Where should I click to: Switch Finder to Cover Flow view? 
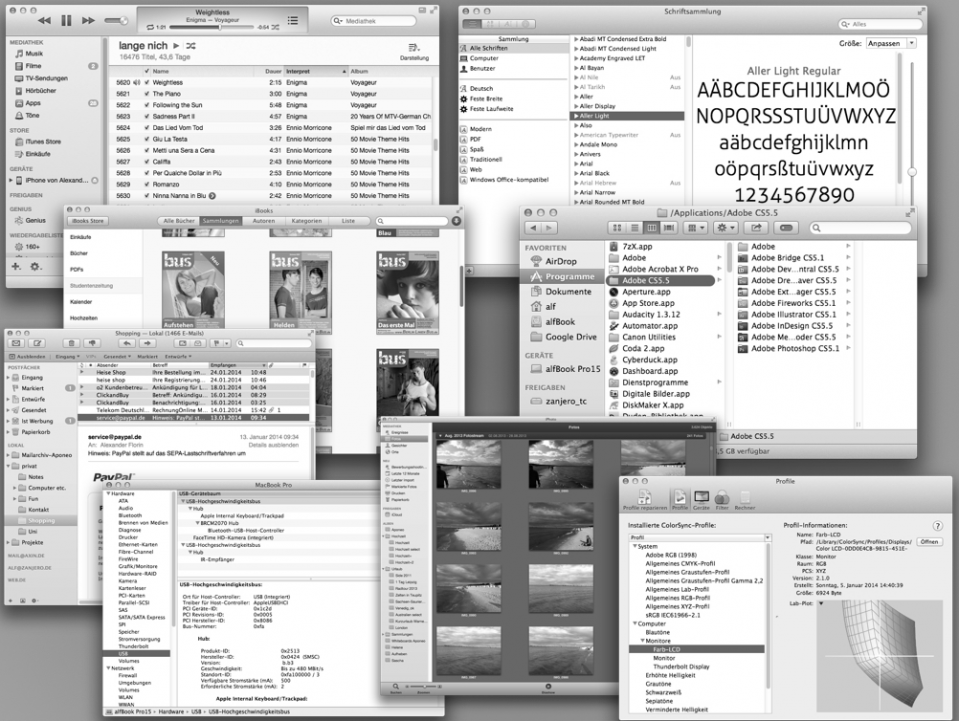tap(669, 228)
